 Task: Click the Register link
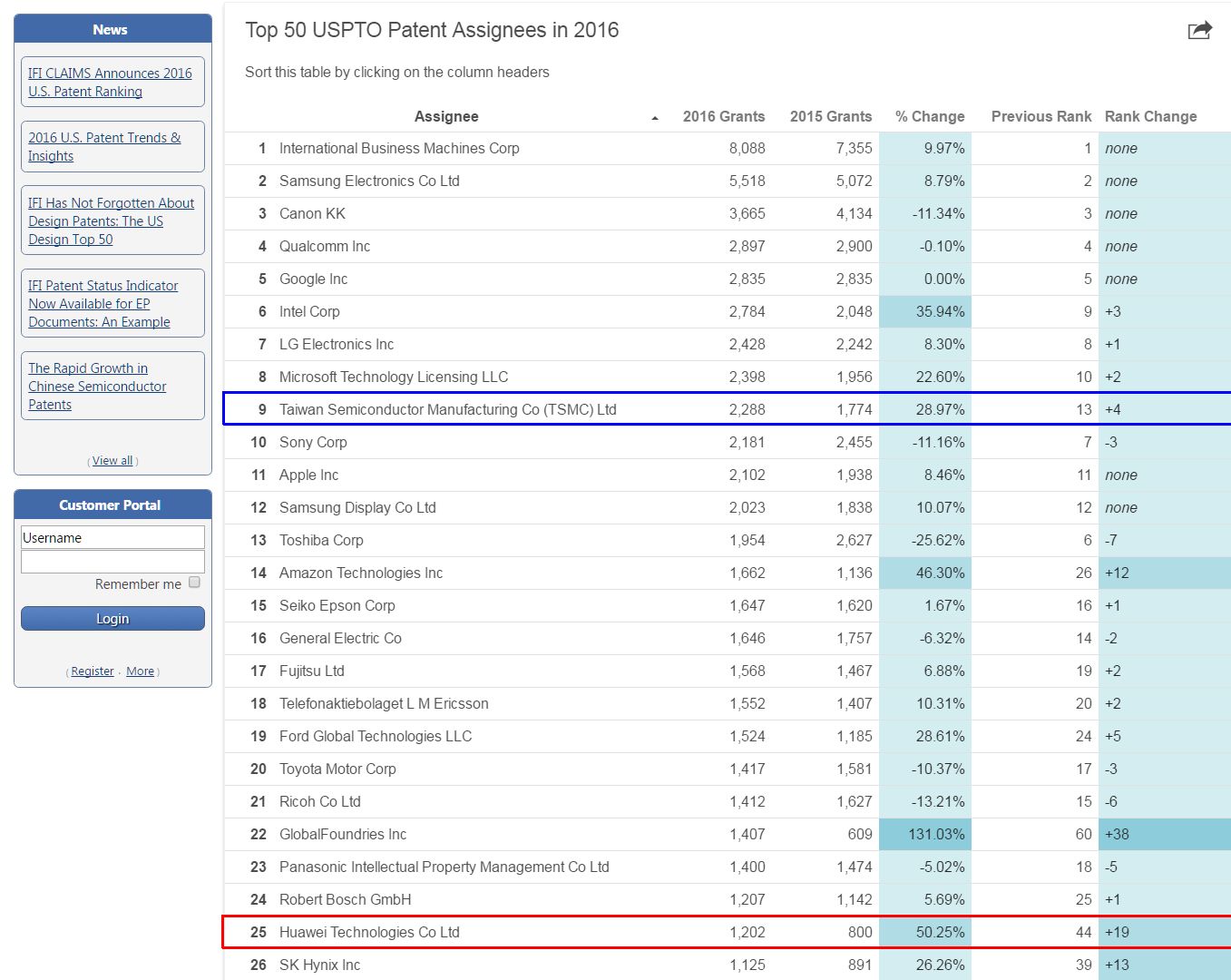93,671
